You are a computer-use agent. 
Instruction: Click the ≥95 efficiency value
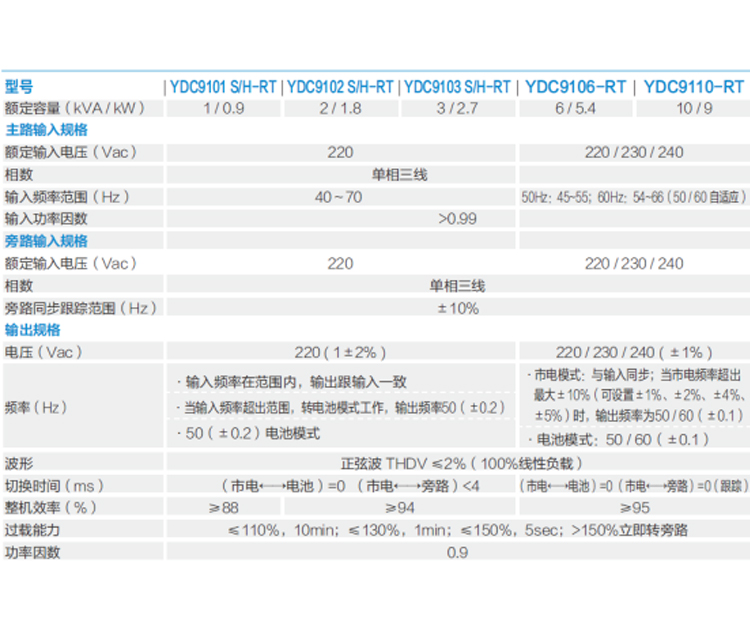pyautogui.click(x=634, y=508)
